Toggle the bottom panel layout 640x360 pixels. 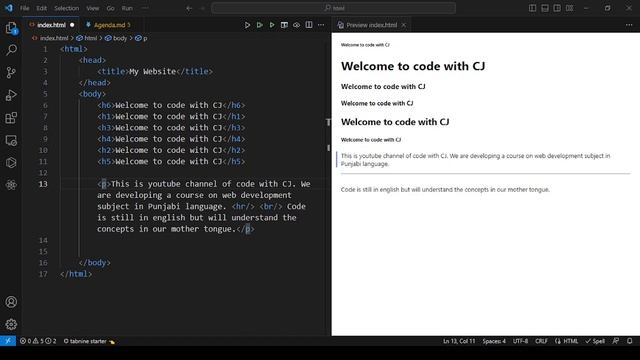(x=545, y=8)
